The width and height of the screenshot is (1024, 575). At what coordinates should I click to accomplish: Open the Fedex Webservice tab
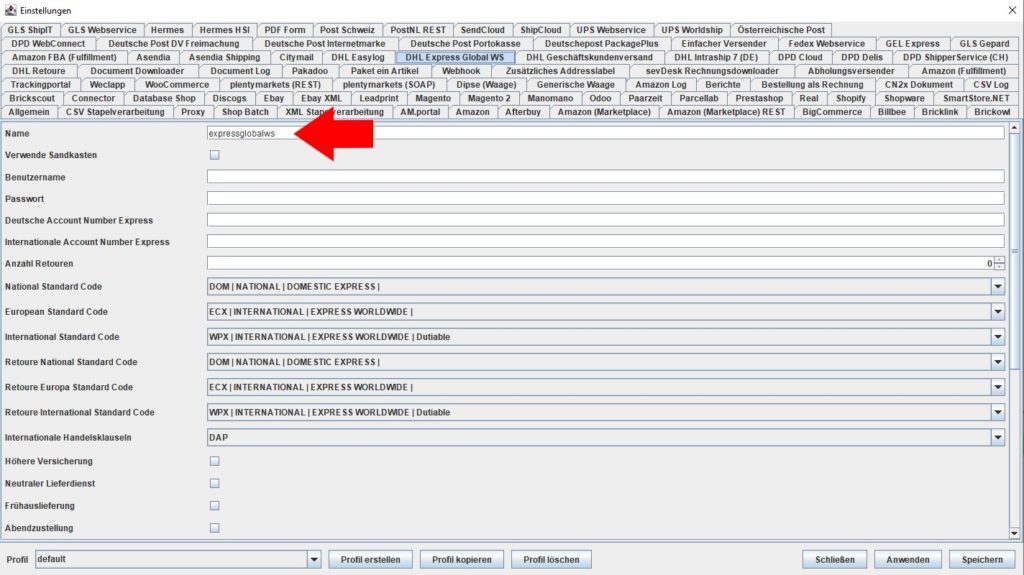pos(826,44)
